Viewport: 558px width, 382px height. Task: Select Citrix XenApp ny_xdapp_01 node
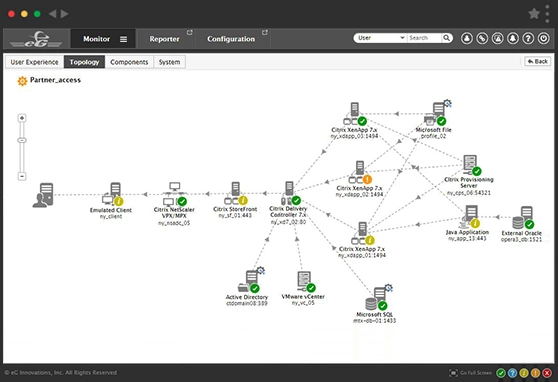[x=362, y=234]
